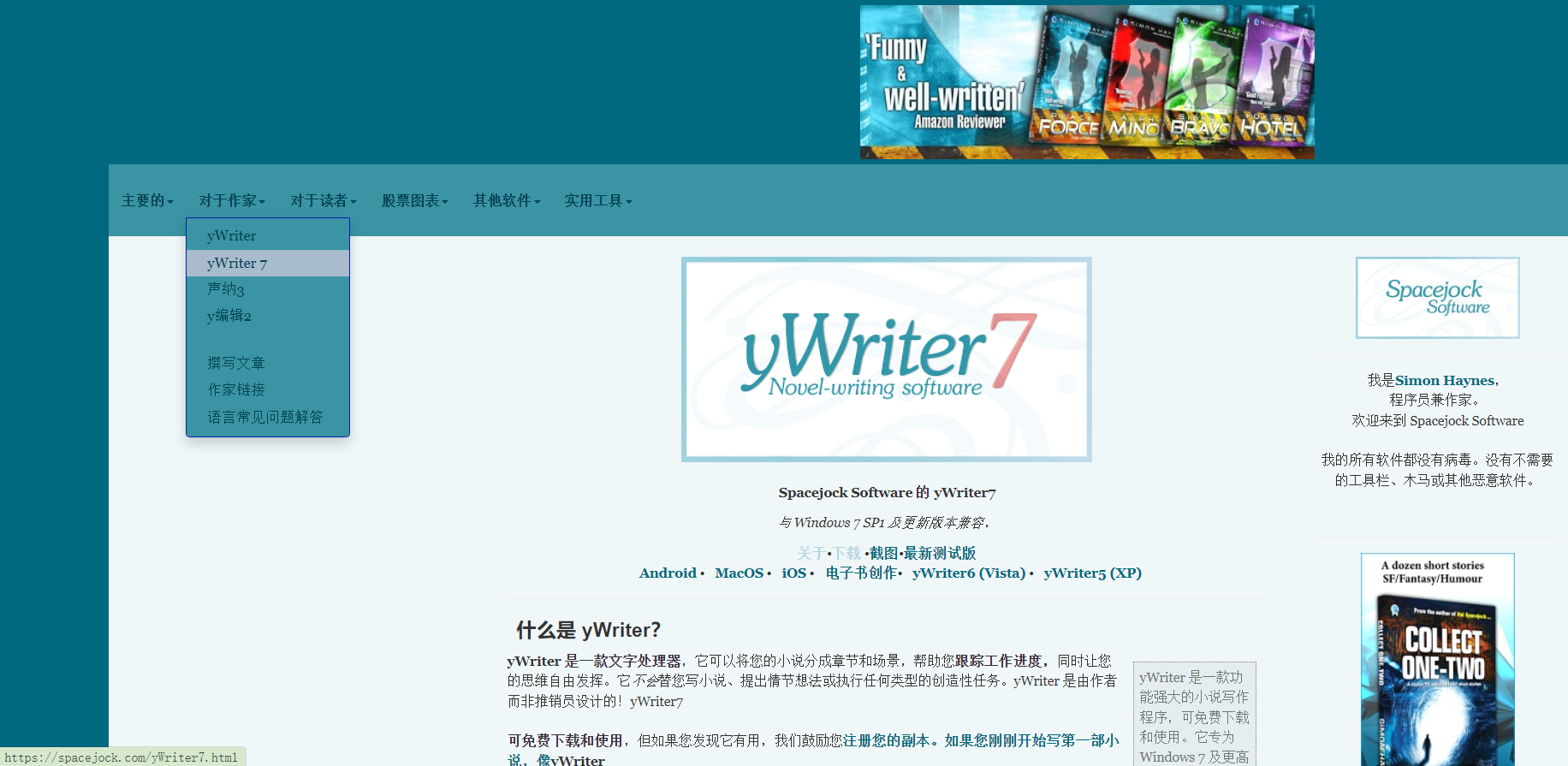Click the Windows 7 SP1 compatibility note
This screenshot has width=1568, height=766.
[885, 523]
